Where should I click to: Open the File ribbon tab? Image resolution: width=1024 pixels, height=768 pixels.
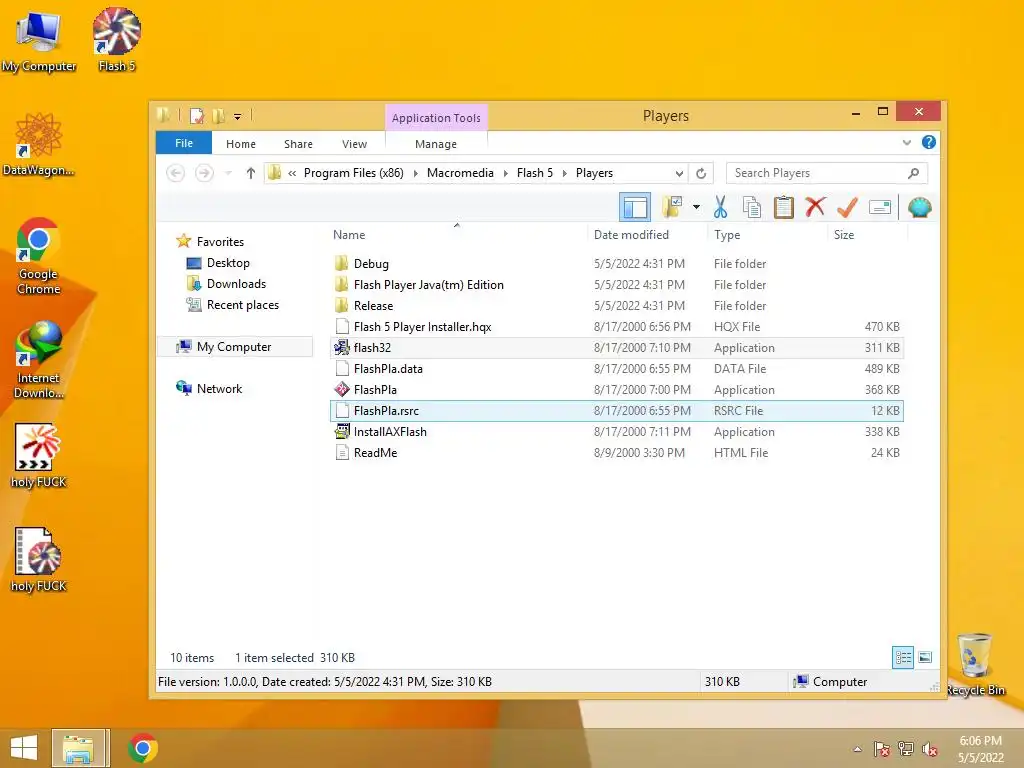tap(184, 143)
